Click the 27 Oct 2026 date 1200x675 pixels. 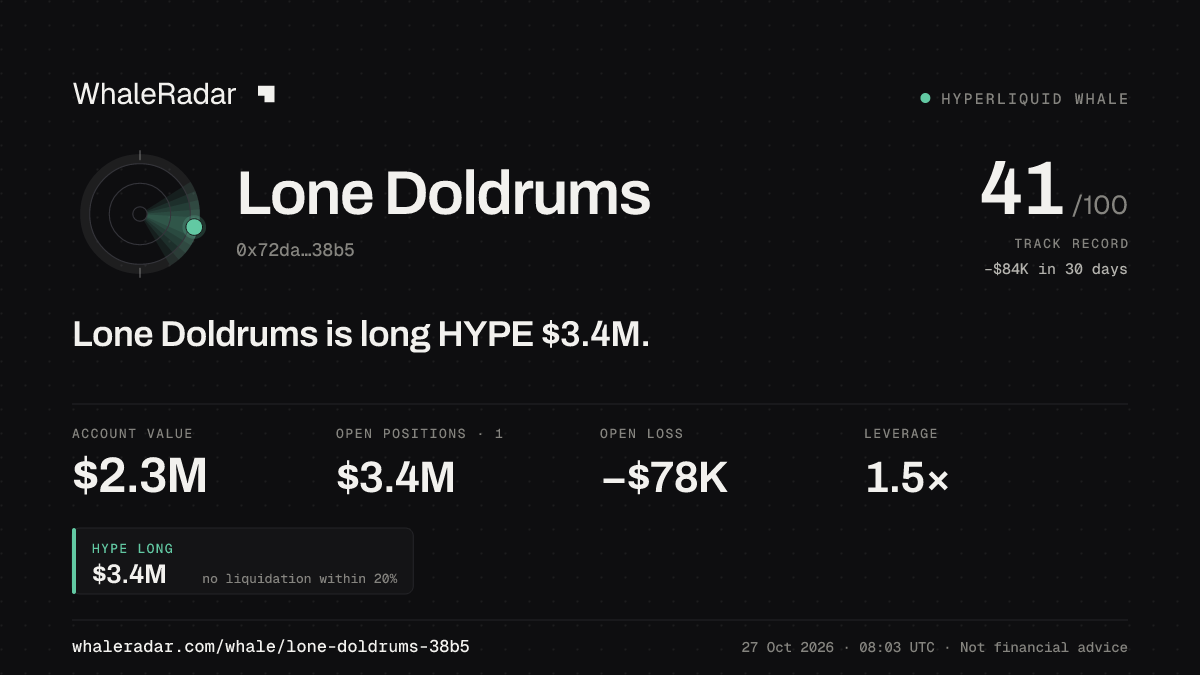[x=788, y=648]
